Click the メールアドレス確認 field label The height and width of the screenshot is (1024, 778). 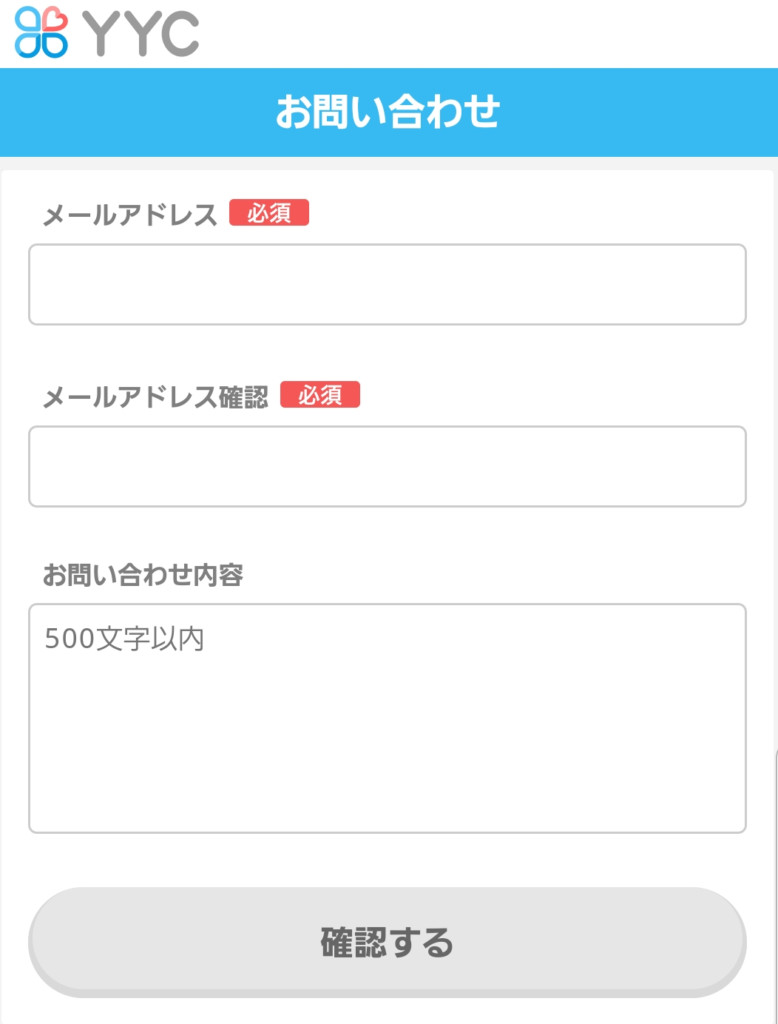155,396
